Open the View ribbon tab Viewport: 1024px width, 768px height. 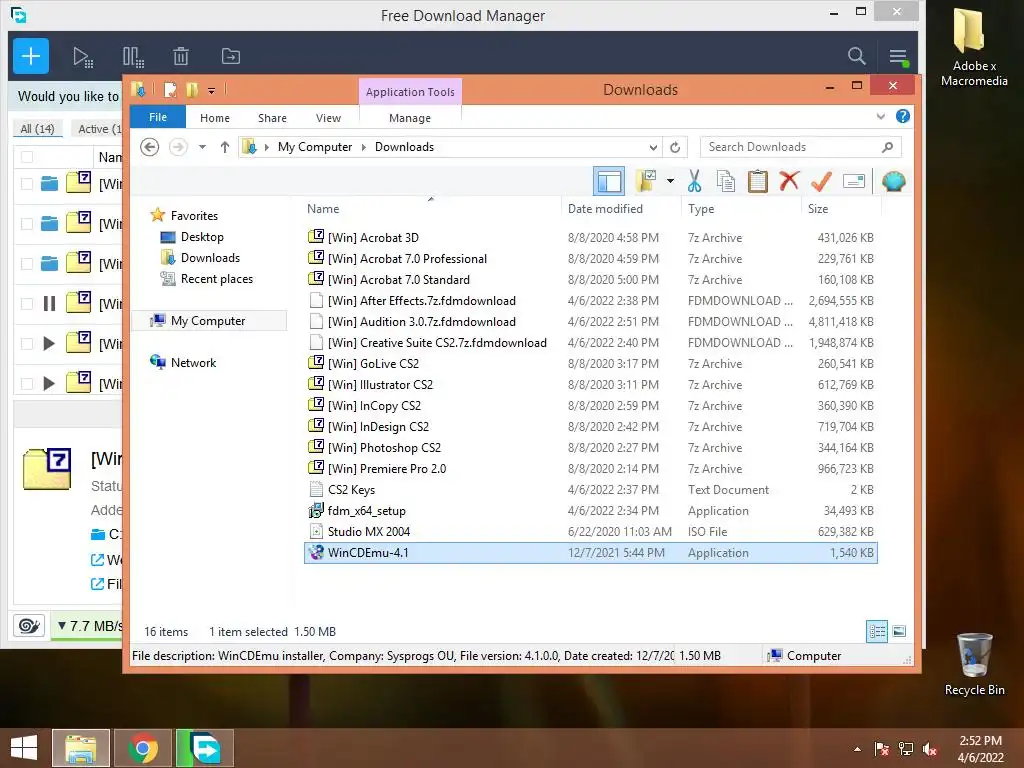coord(328,118)
